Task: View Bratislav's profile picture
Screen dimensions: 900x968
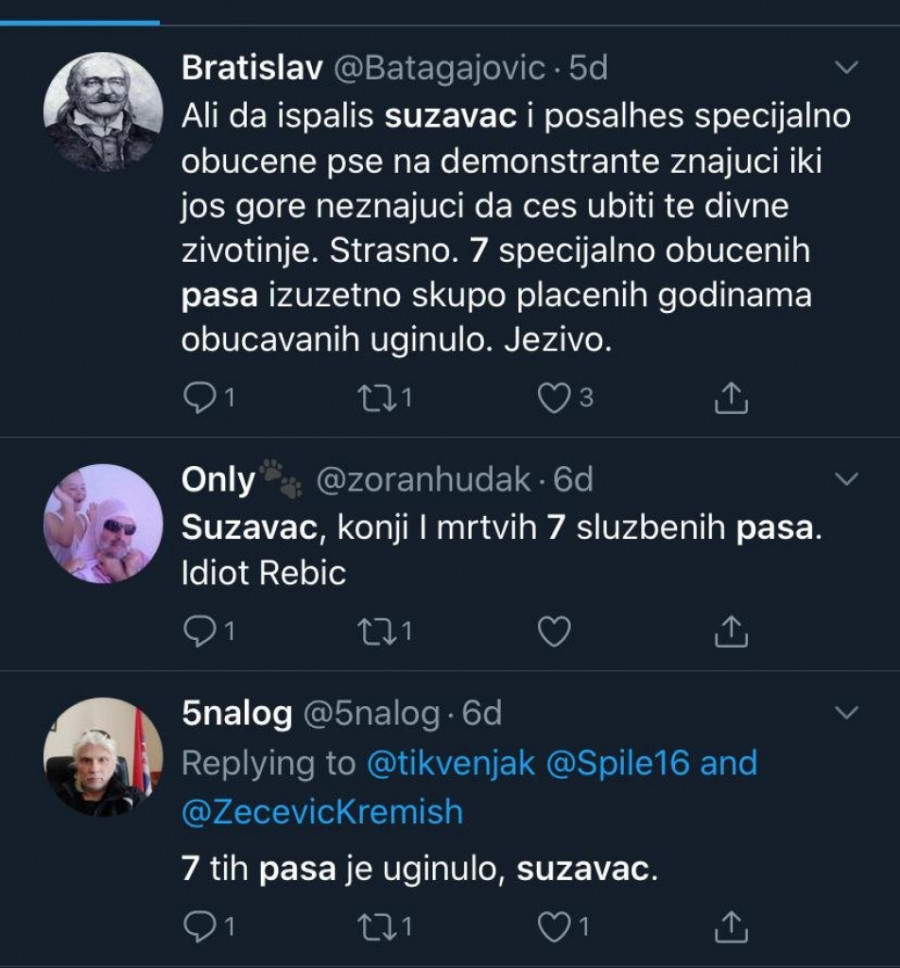Action: pos(103,112)
